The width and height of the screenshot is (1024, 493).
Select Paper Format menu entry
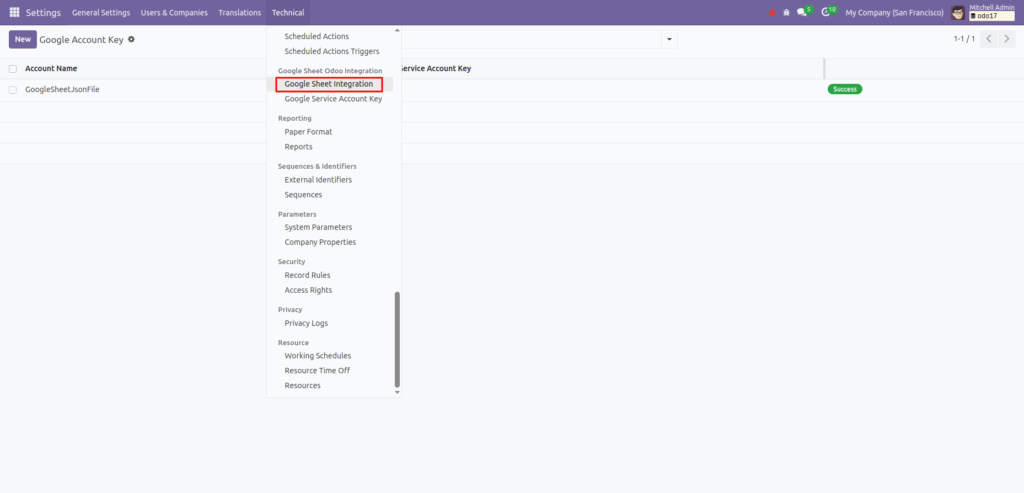point(308,132)
